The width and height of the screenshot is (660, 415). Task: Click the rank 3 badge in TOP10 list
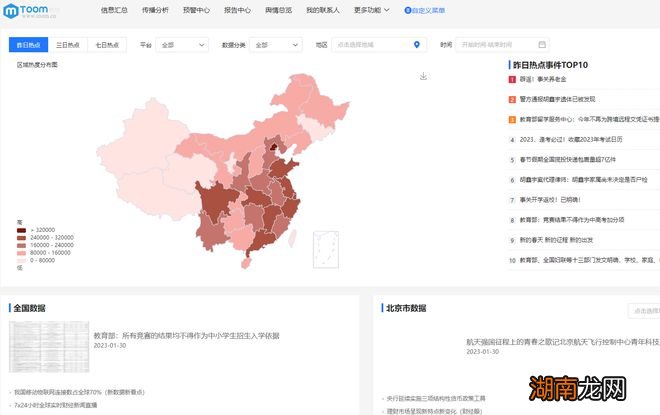(512, 120)
